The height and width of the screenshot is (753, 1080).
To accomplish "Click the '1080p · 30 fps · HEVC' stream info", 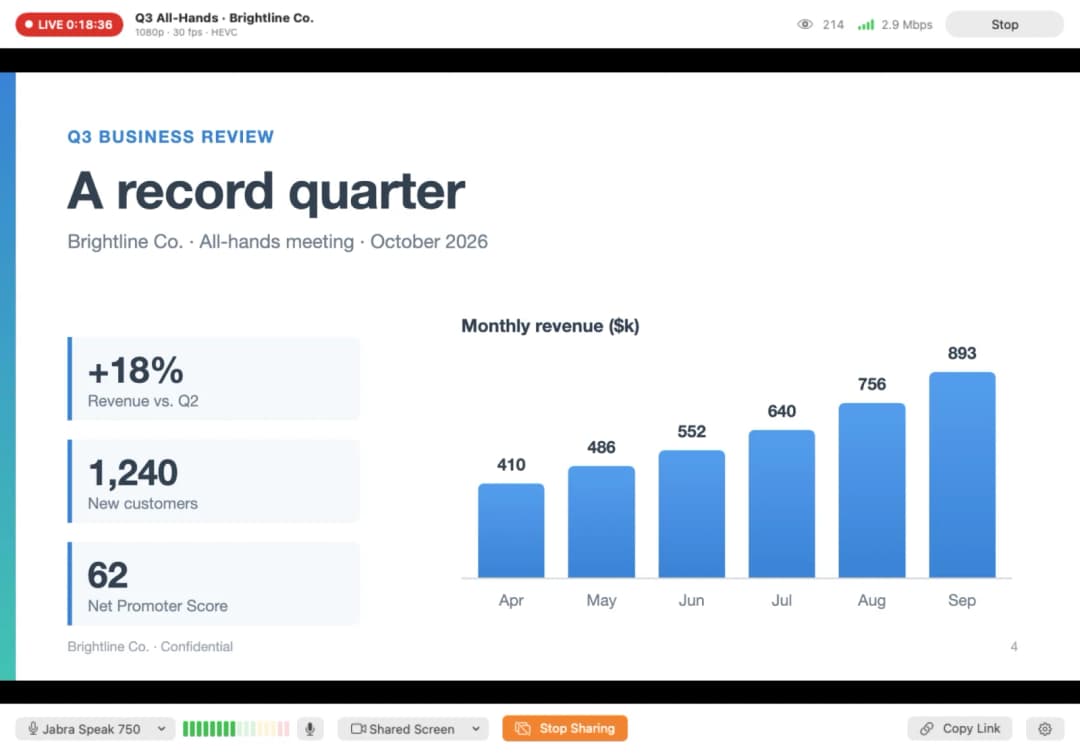I will tap(186, 32).
